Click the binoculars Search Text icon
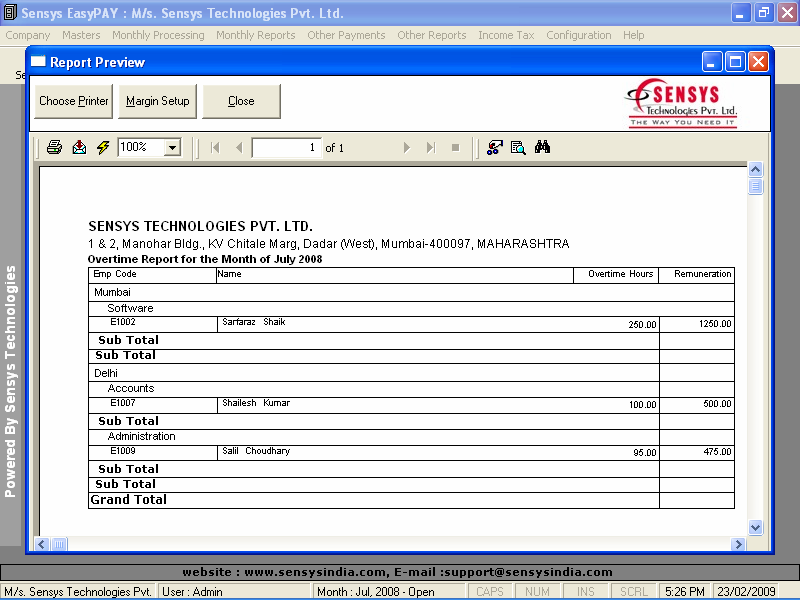The width and height of the screenshot is (800, 600). click(542, 147)
